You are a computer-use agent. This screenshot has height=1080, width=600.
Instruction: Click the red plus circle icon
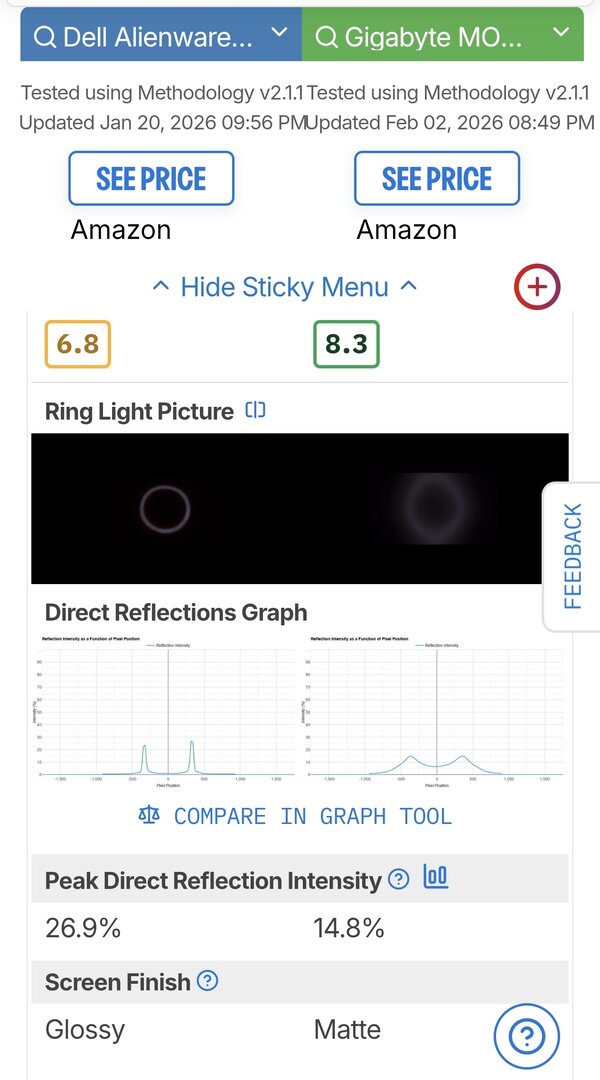537,287
